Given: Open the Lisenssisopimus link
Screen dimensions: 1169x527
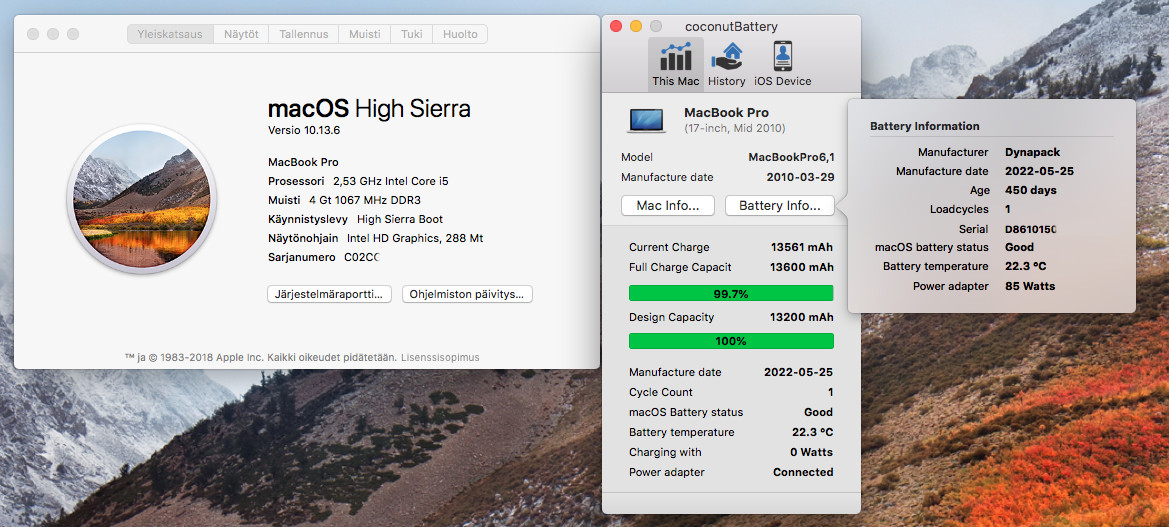Looking at the screenshot, I should [x=440, y=358].
